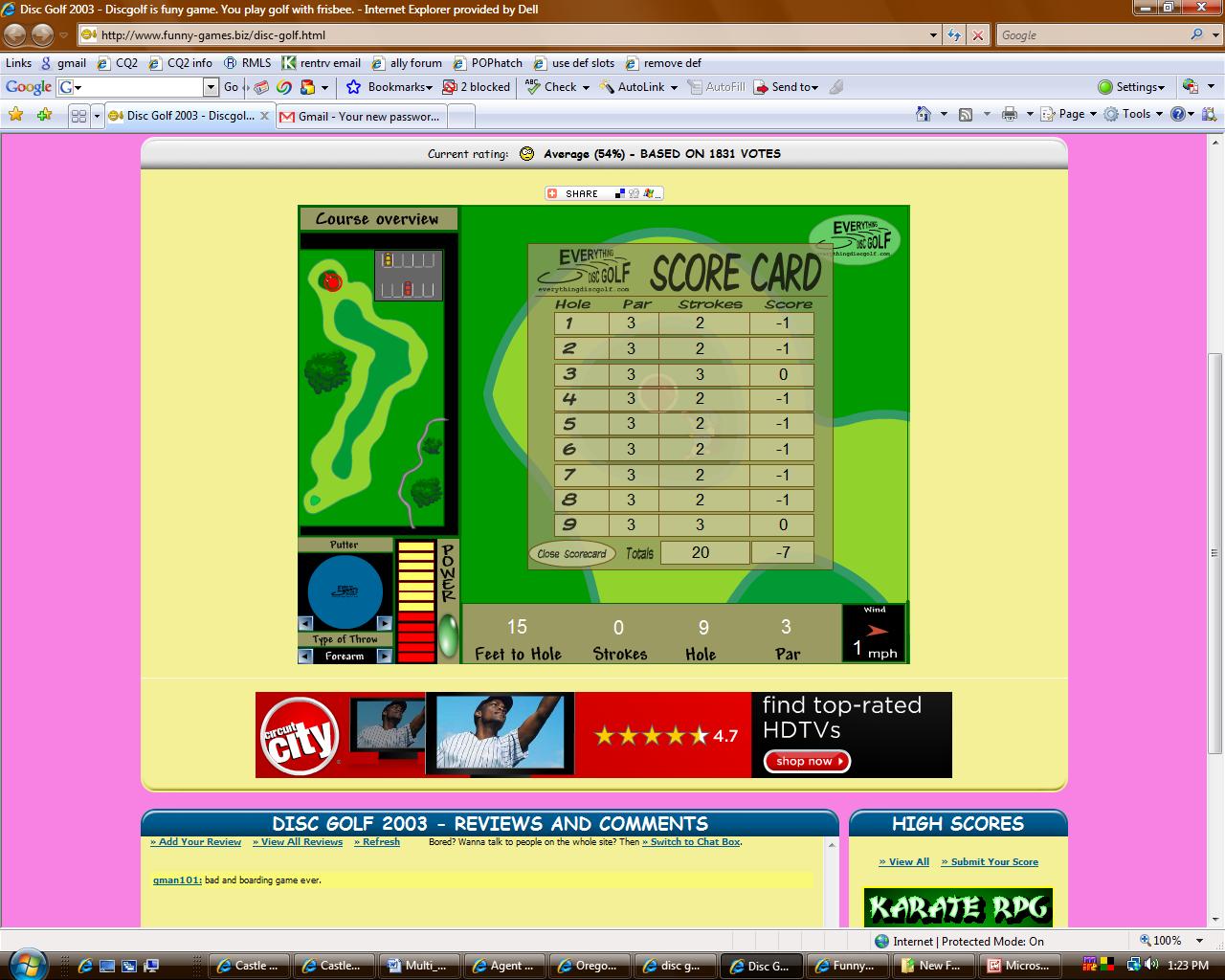Stop page loading with red X icon

tap(977, 35)
